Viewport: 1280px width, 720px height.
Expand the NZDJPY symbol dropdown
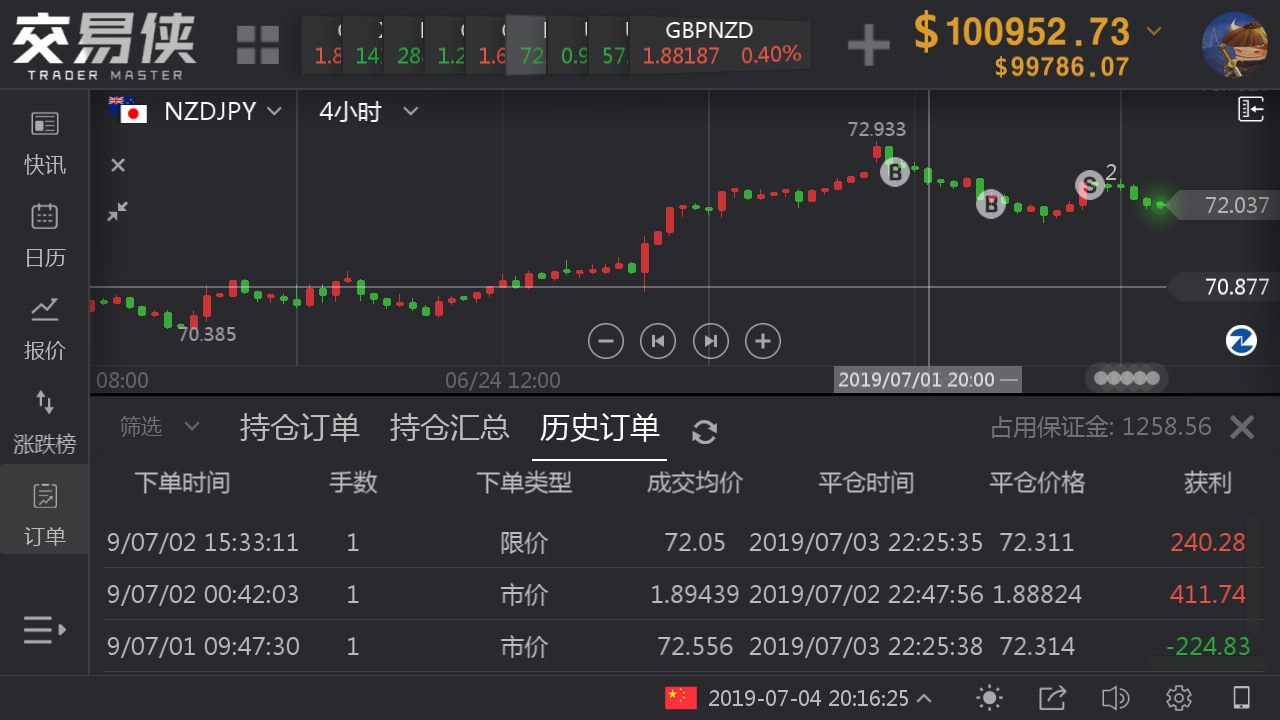(x=274, y=111)
